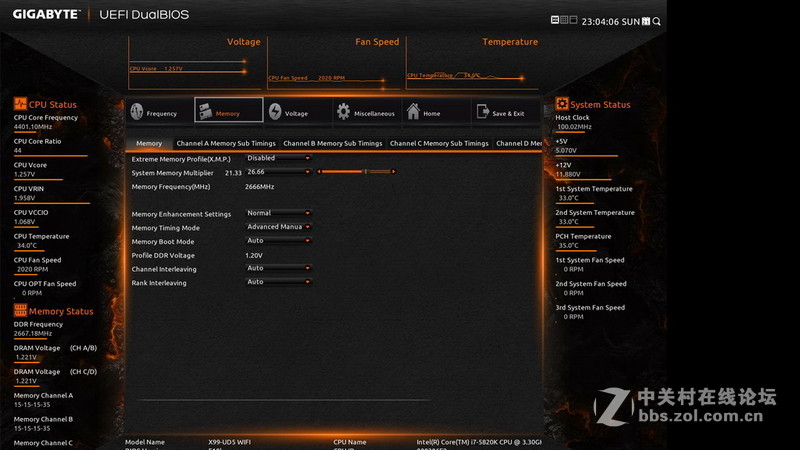800x450 pixels.
Task: Click CPU Core Frequency 4401.10MHz value
Action: click(33, 127)
